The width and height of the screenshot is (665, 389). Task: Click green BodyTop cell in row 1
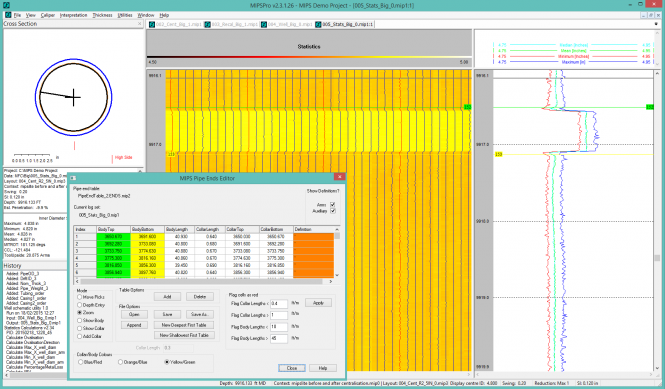tap(113, 237)
